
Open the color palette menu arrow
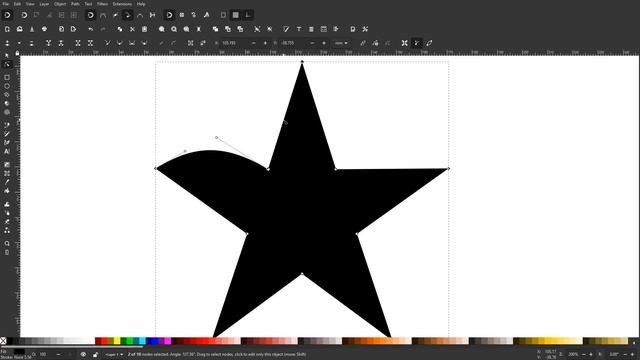pyautogui.click(x=634, y=342)
